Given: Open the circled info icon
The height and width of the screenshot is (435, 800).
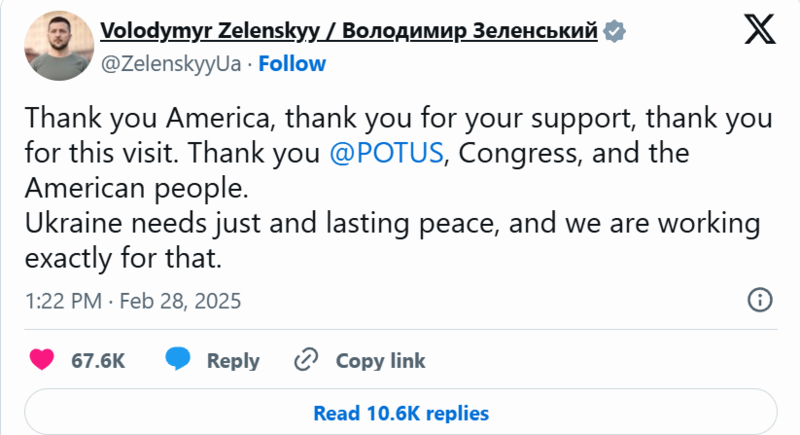Looking at the screenshot, I should [760, 300].
